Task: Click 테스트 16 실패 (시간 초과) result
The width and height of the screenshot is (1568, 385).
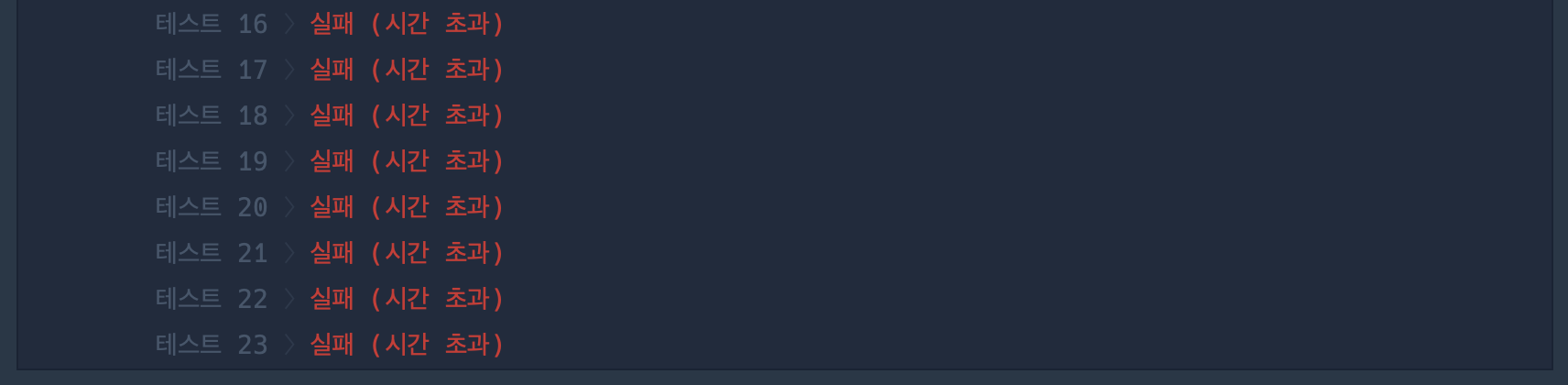Action: [x=407, y=24]
